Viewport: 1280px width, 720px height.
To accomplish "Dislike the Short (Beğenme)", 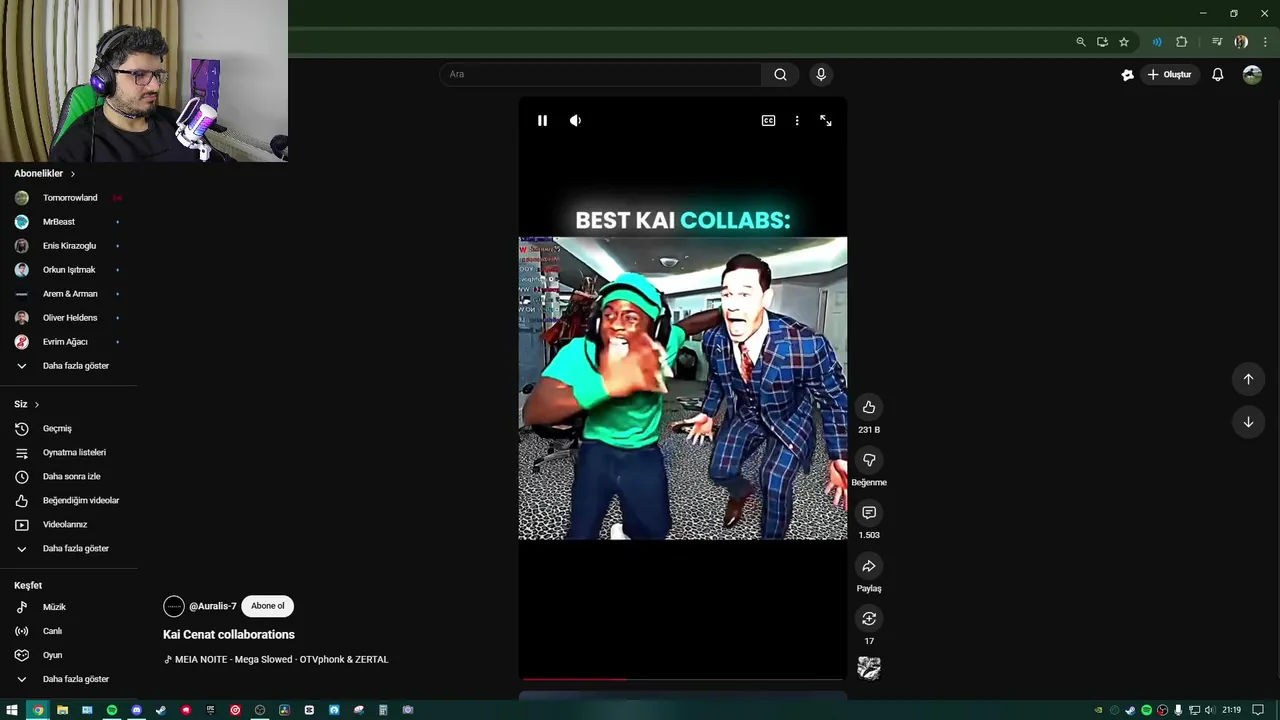I will point(869,460).
